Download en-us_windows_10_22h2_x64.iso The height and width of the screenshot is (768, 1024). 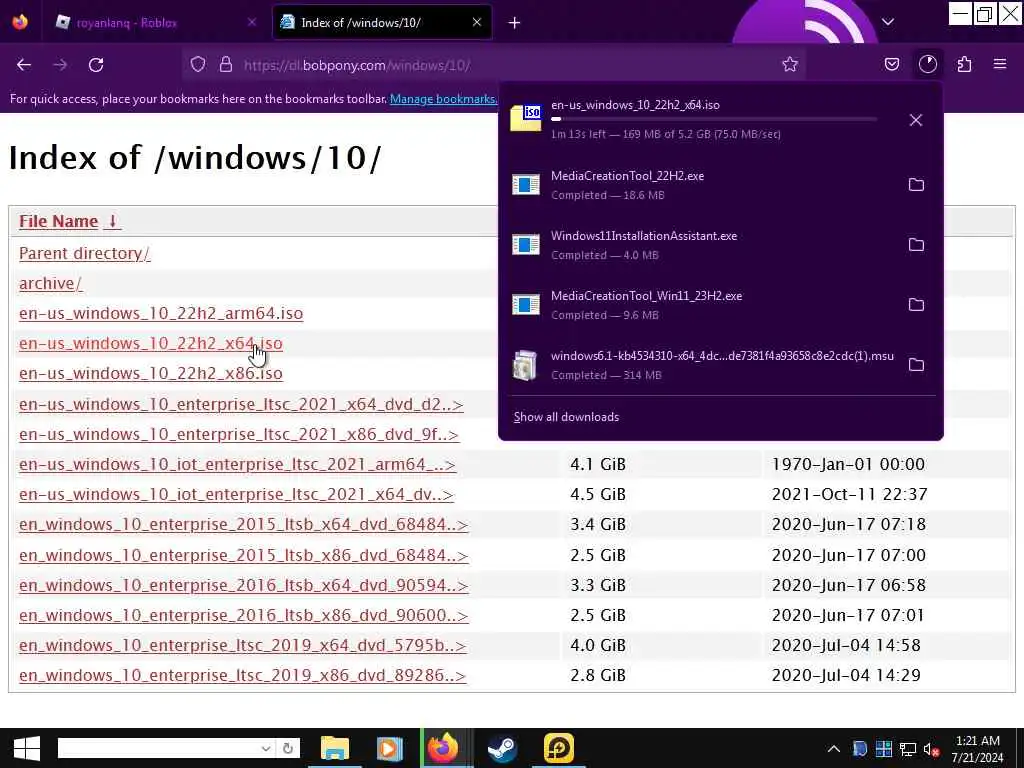150,344
